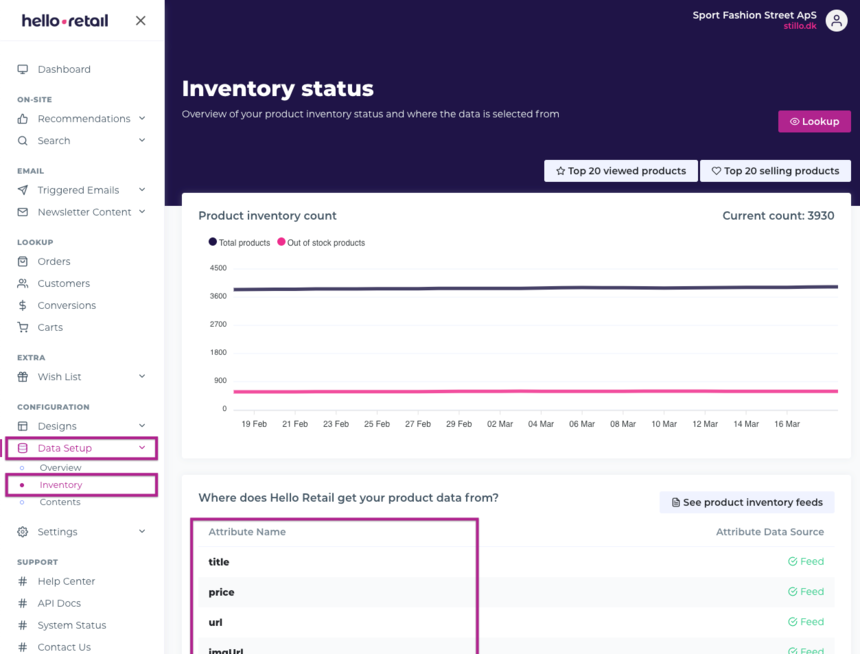This screenshot has height=654, width=860.
Task: Toggle the Total products legend series
Action: click(x=239, y=243)
